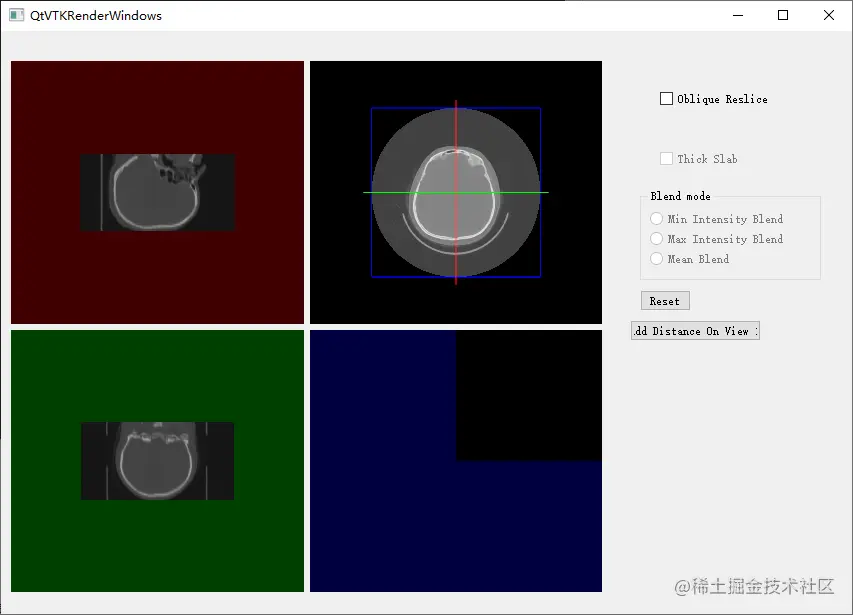Enable the Oblique Reslice checkbox
Viewport: 853px width, 615px height.
coord(666,98)
